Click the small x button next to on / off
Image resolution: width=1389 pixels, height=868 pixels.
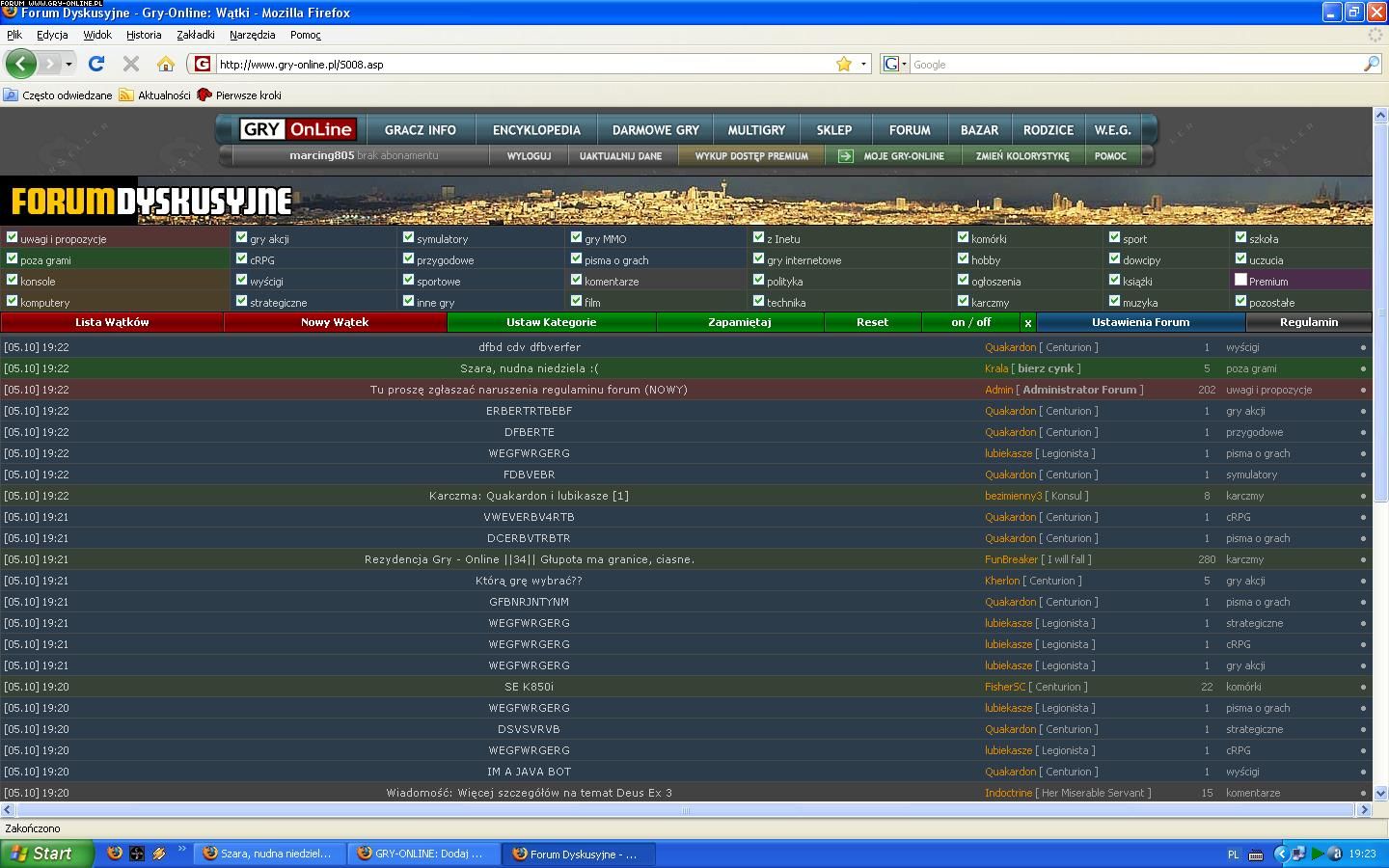(x=1027, y=322)
